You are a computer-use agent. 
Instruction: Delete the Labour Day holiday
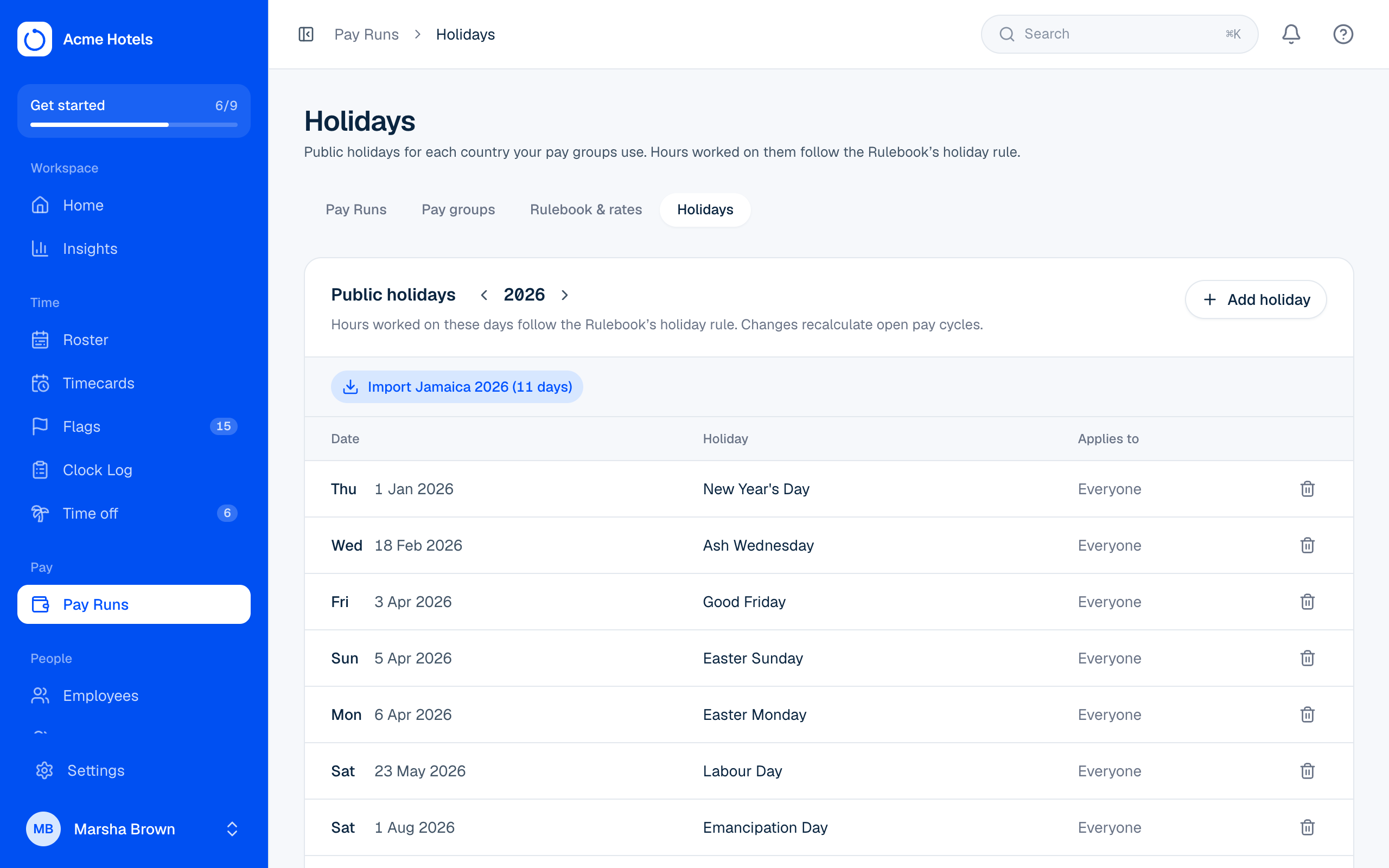tap(1308, 771)
